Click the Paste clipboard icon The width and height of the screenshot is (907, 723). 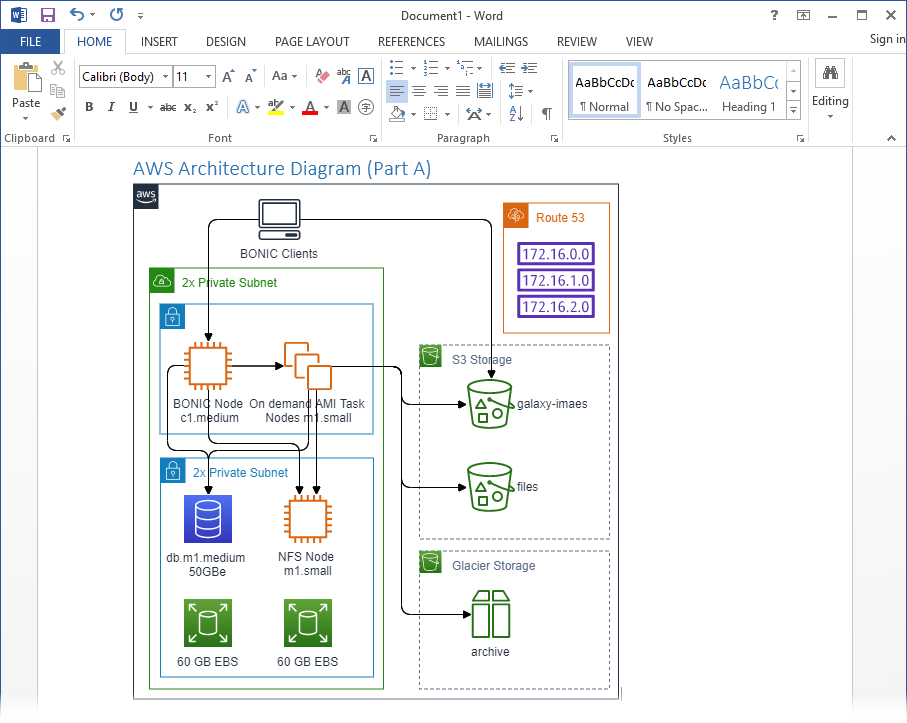(27, 78)
